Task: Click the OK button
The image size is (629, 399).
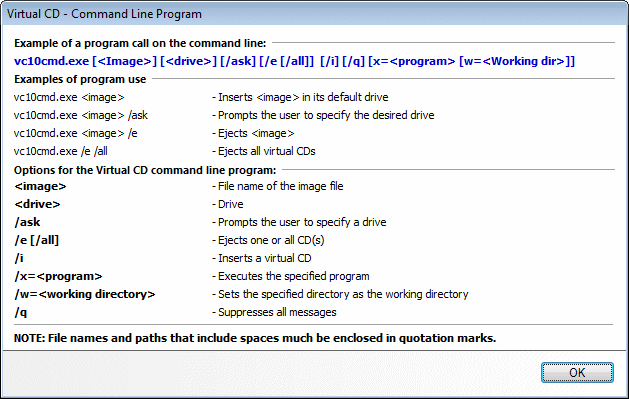Action: pos(577,373)
